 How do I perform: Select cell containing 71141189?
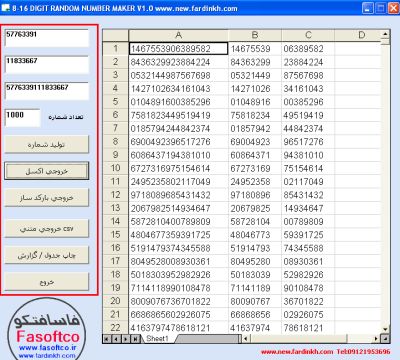point(255,288)
